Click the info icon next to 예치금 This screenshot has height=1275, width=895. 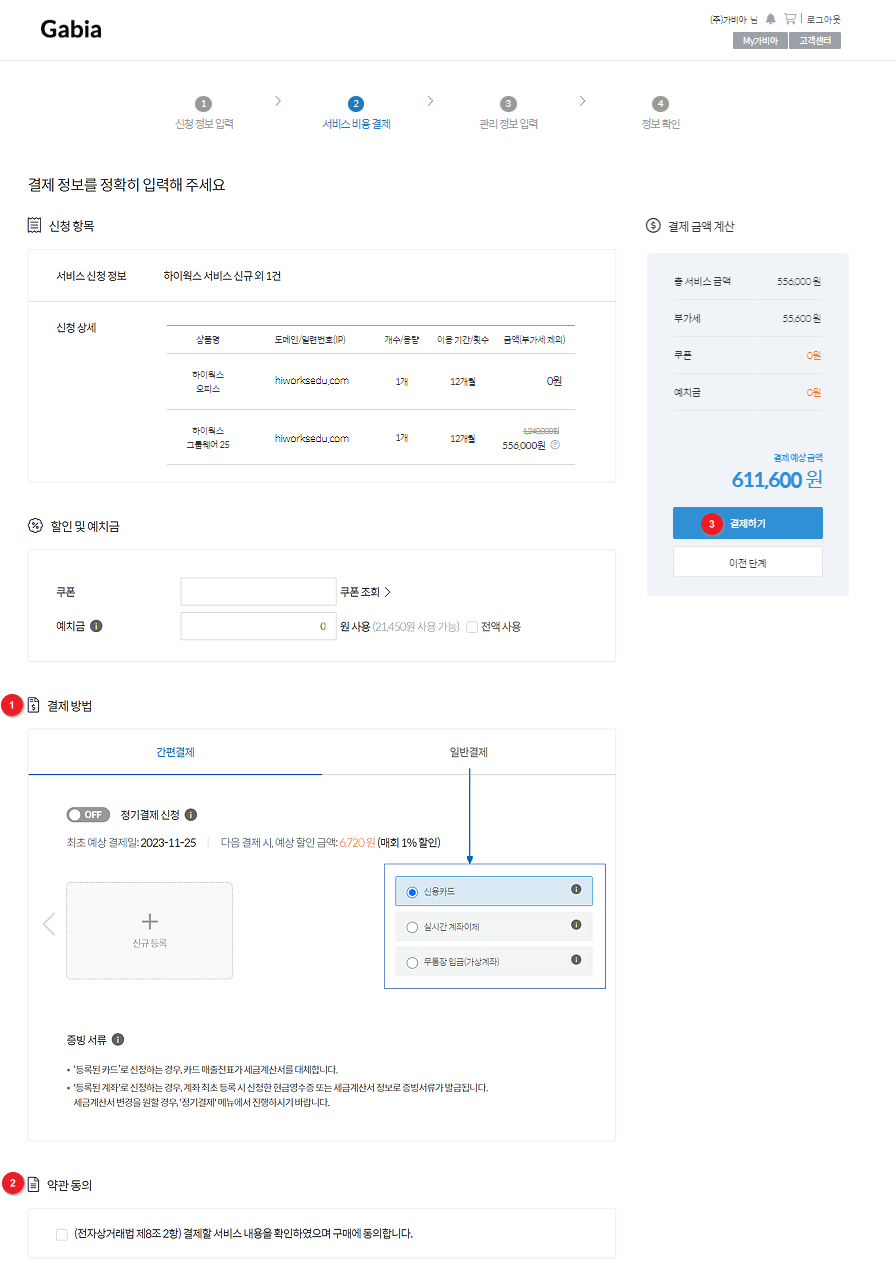(97, 627)
